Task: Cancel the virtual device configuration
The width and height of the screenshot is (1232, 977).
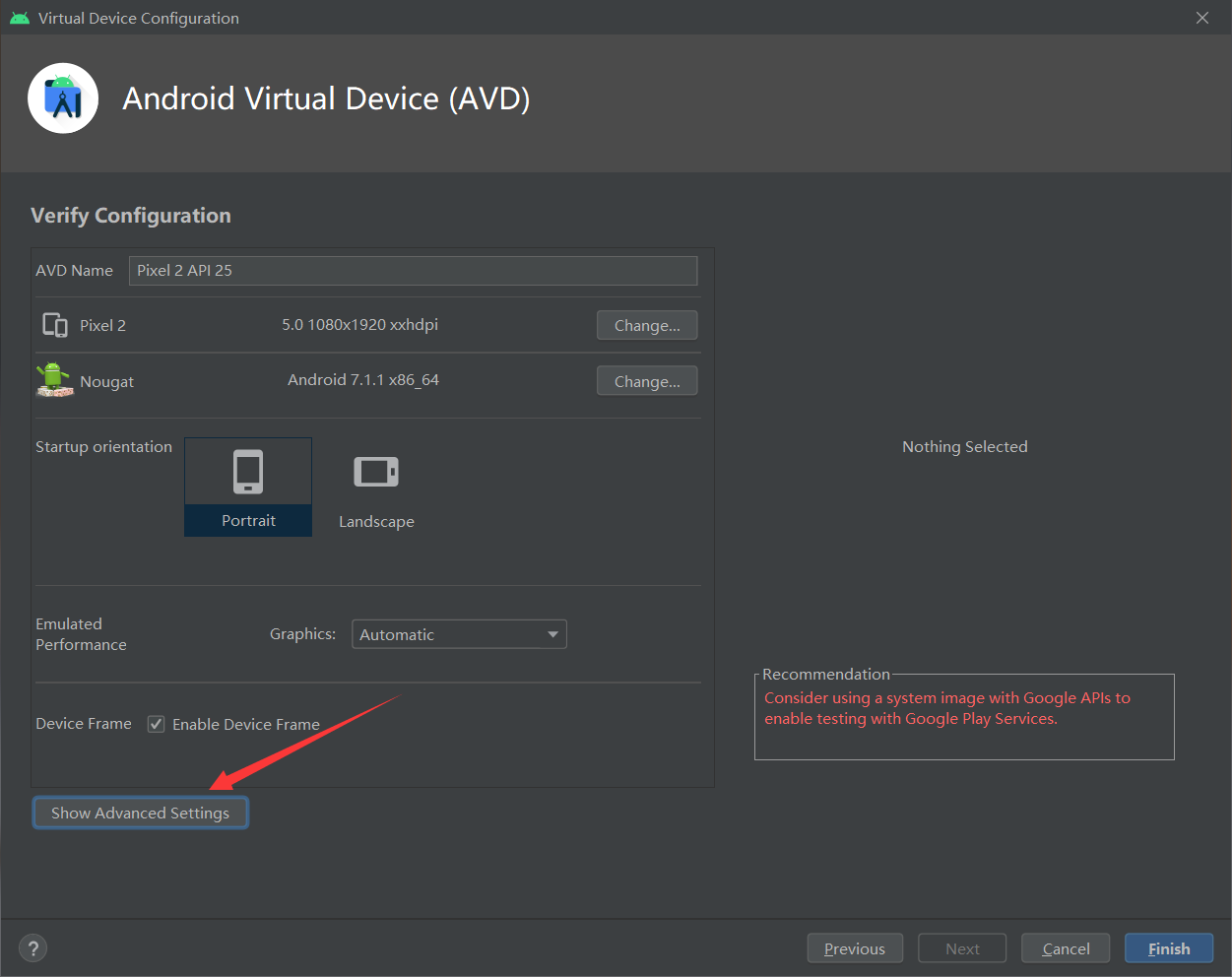Action: point(1066,948)
